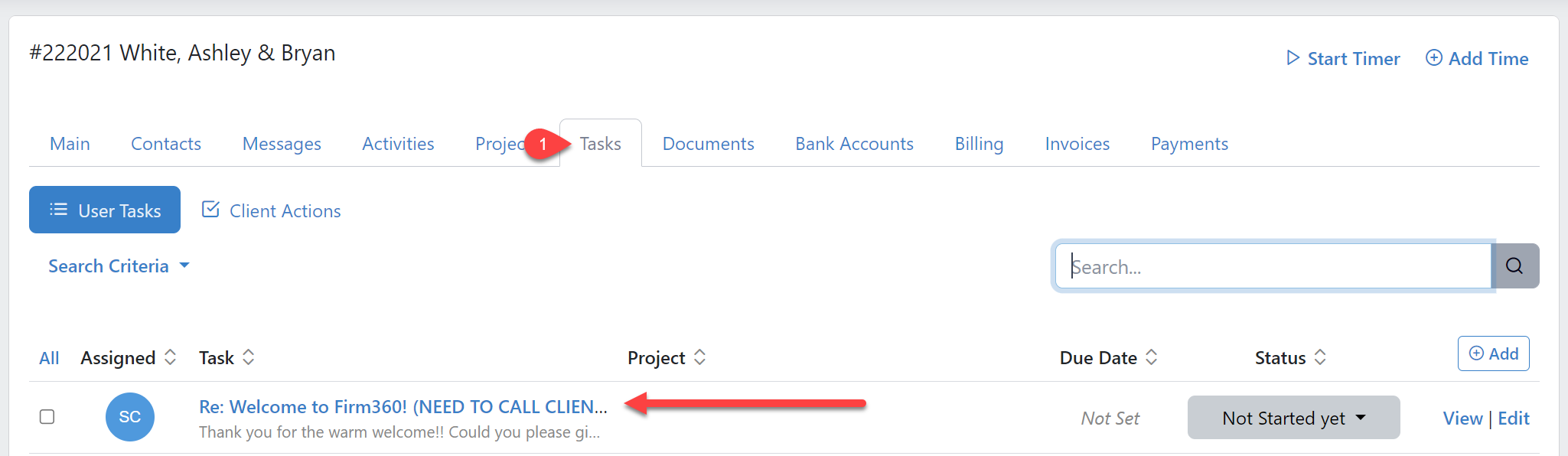
Task: Switch to the User Tasks view
Action: point(105,210)
